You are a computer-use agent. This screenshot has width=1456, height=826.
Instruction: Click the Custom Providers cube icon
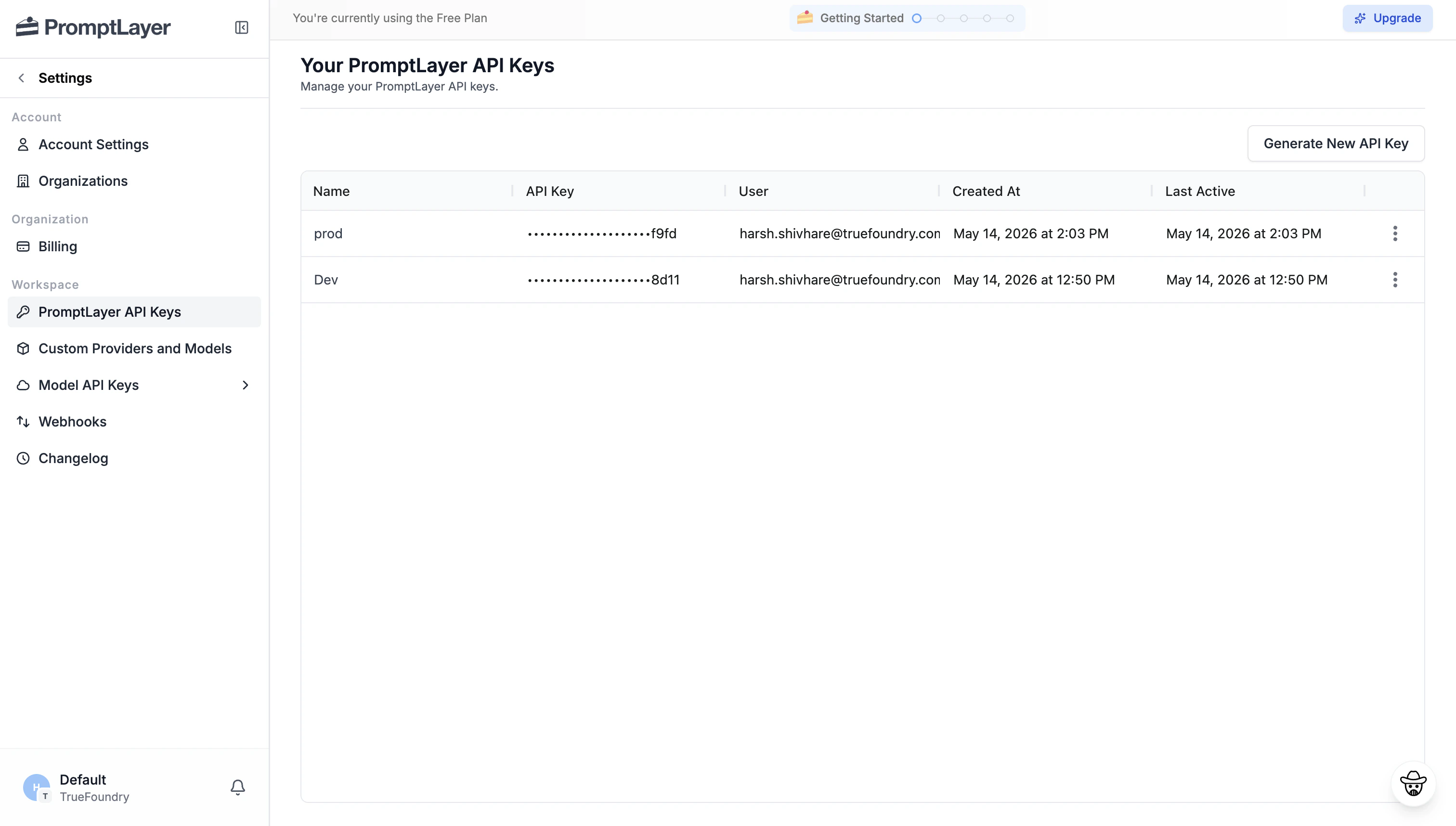pyautogui.click(x=23, y=348)
